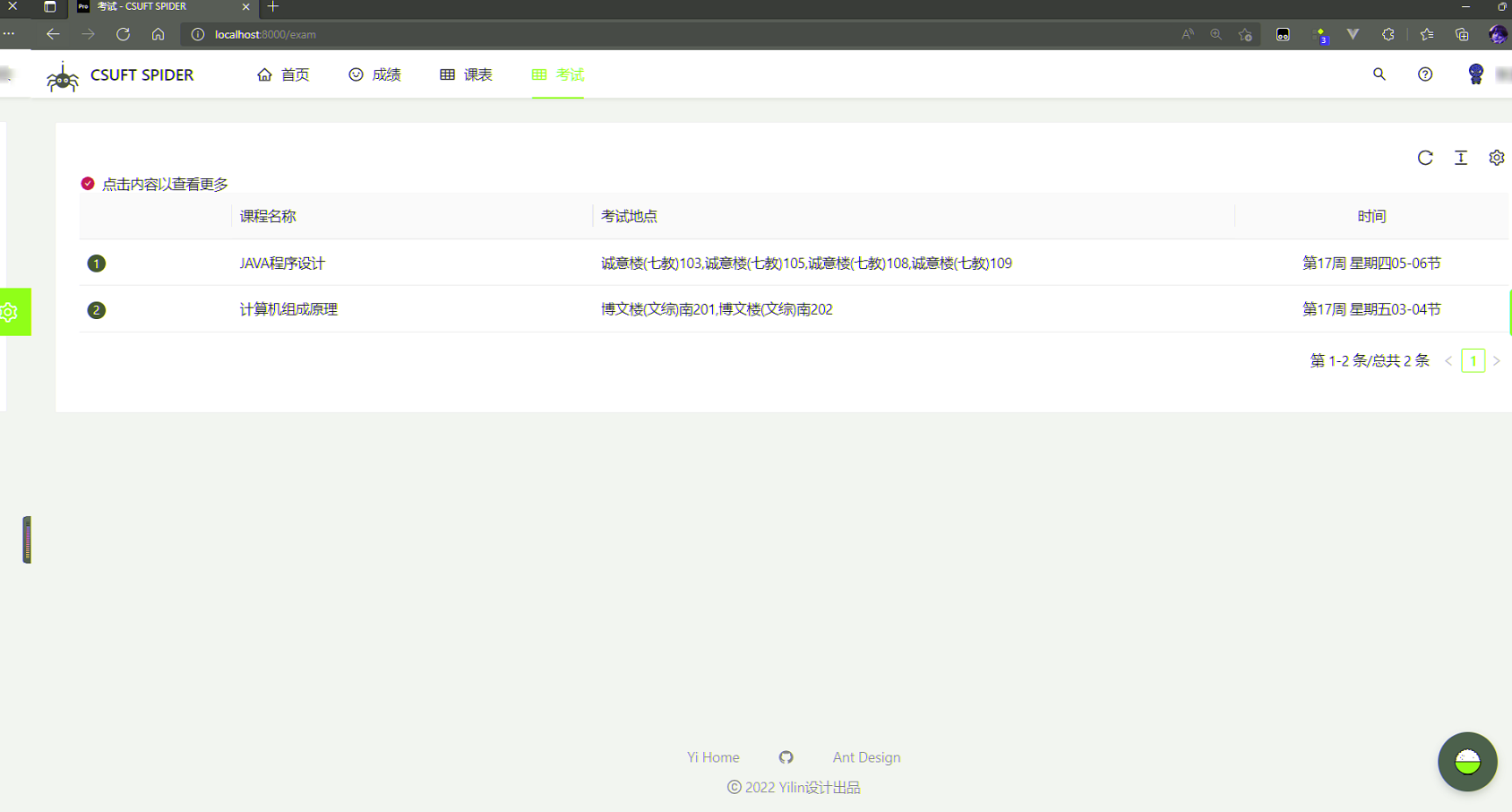Switch to the 首页 menu item

pyautogui.click(x=284, y=74)
